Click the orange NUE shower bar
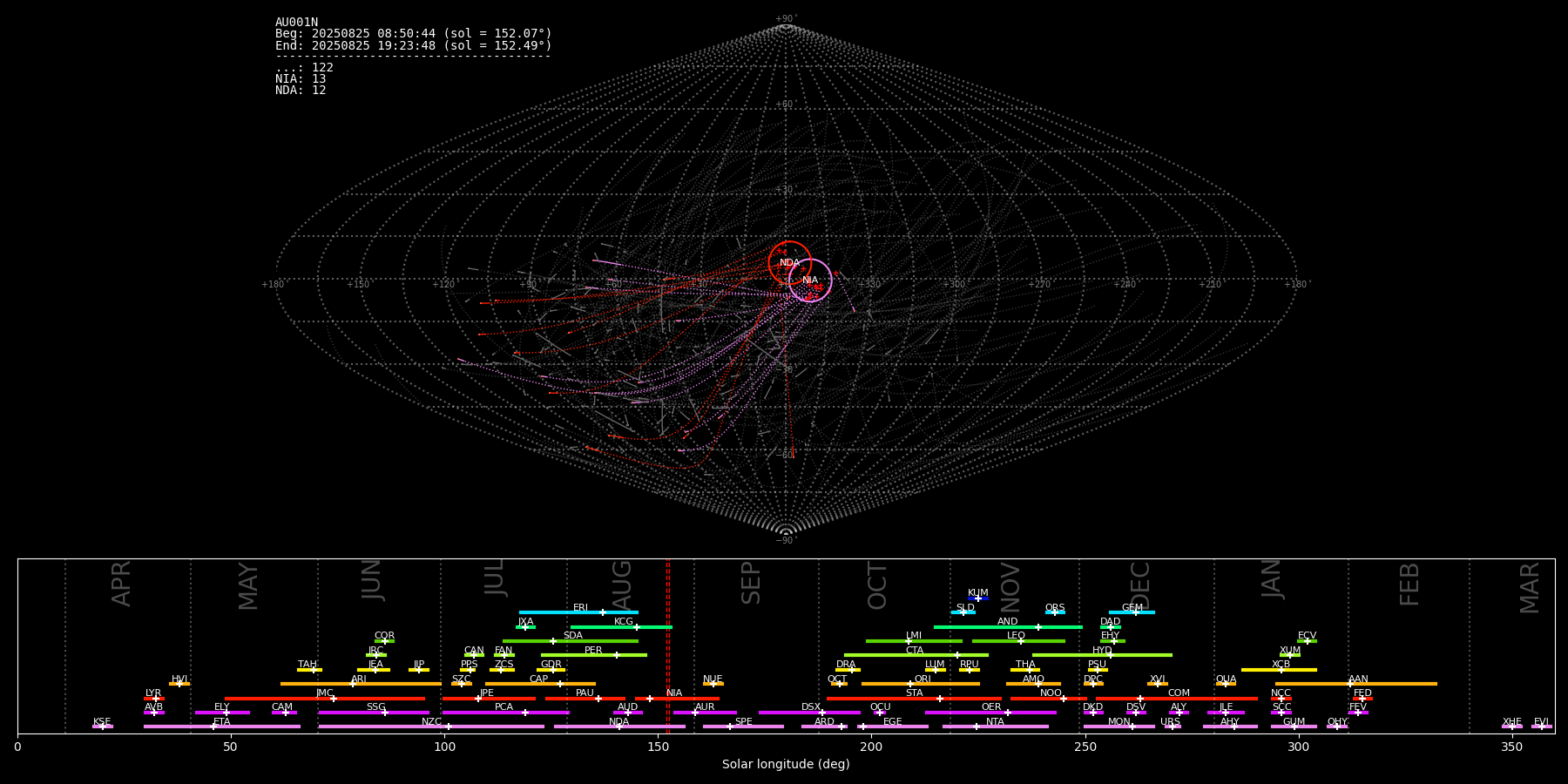1568x784 pixels. coord(713,684)
